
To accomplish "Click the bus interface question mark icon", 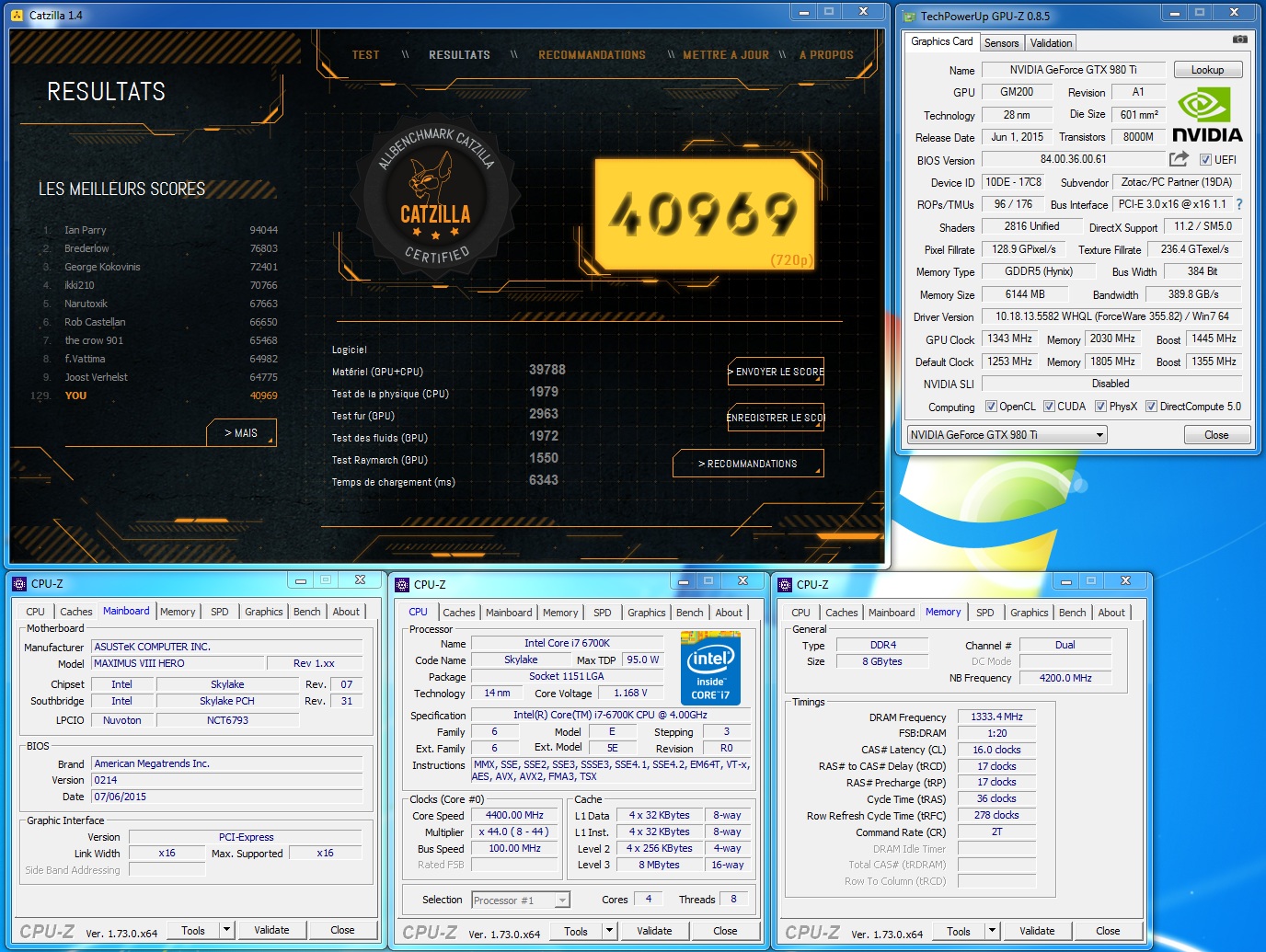I will click(x=1238, y=204).
